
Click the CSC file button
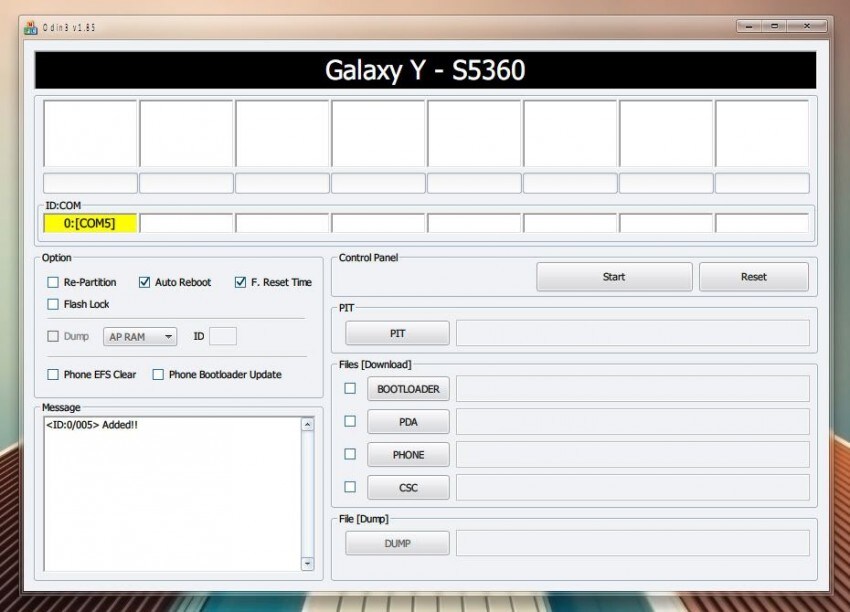coord(408,487)
